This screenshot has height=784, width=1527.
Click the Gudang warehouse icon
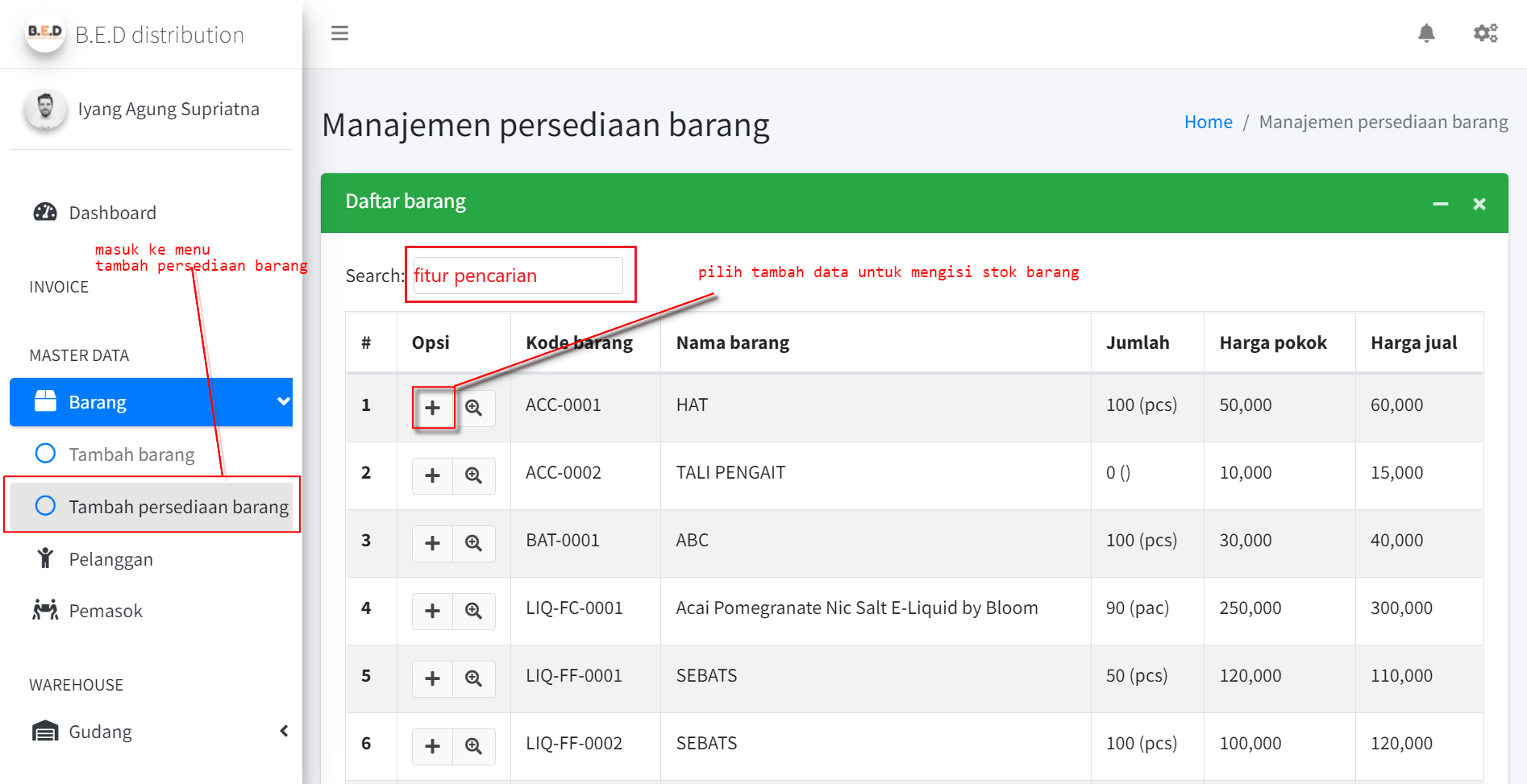[x=45, y=731]
